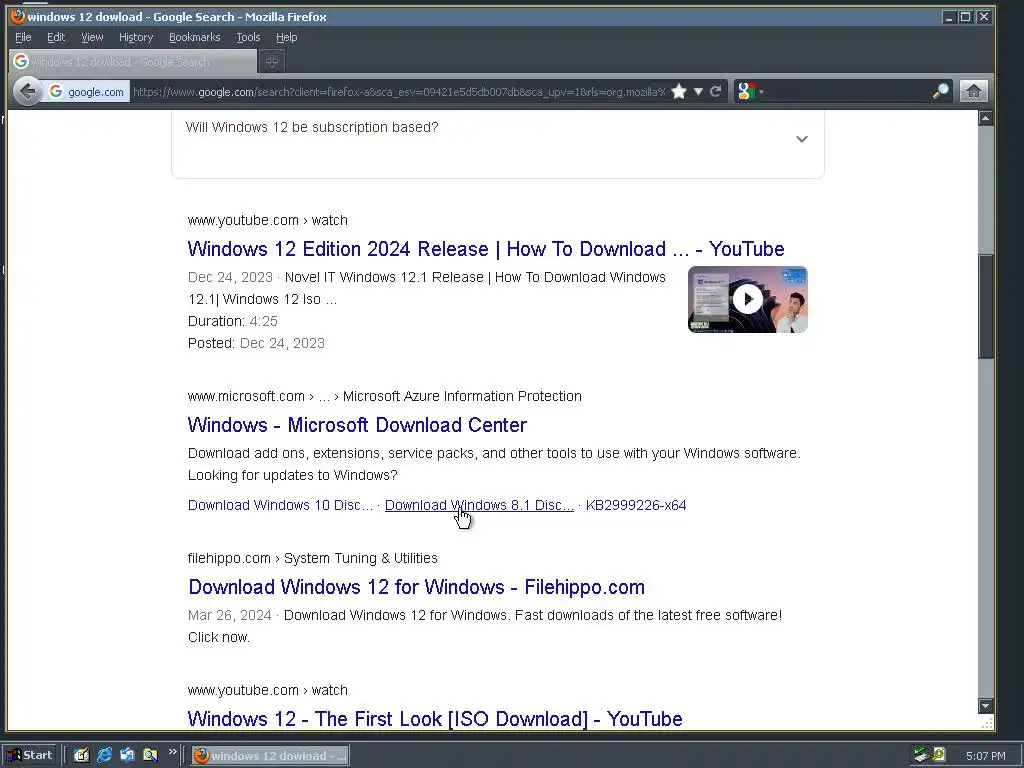Click the second system tray icon
1024x768 pixels.
[939, 756]
